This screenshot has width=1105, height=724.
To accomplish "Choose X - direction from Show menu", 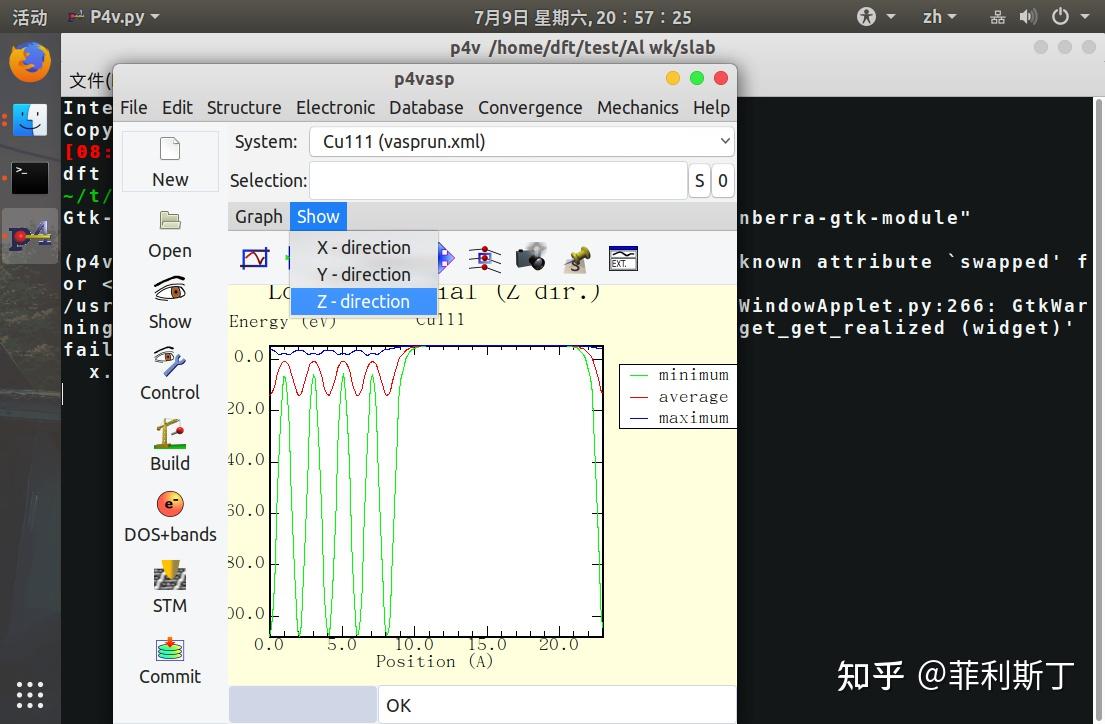I will pyautogui.click(x=364, y=247).
